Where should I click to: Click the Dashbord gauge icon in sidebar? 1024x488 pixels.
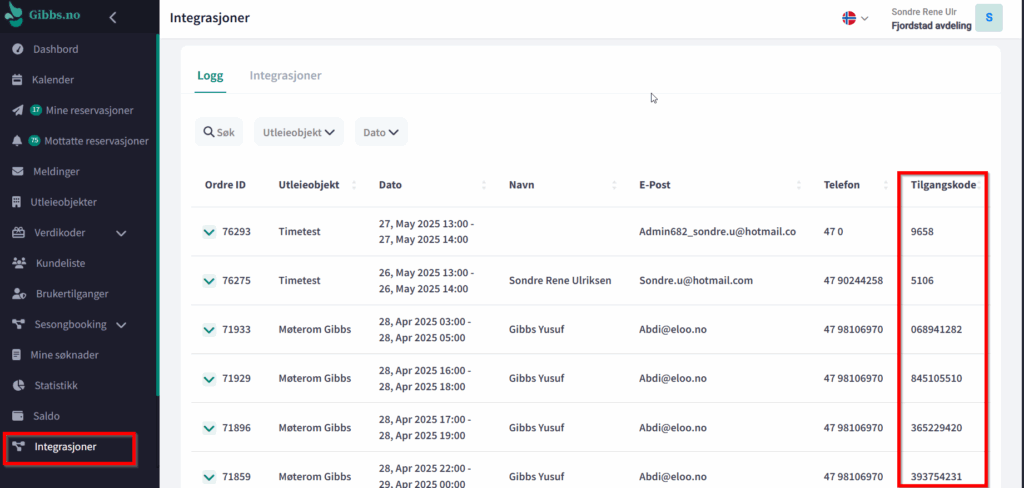click(x=17, y=49)
